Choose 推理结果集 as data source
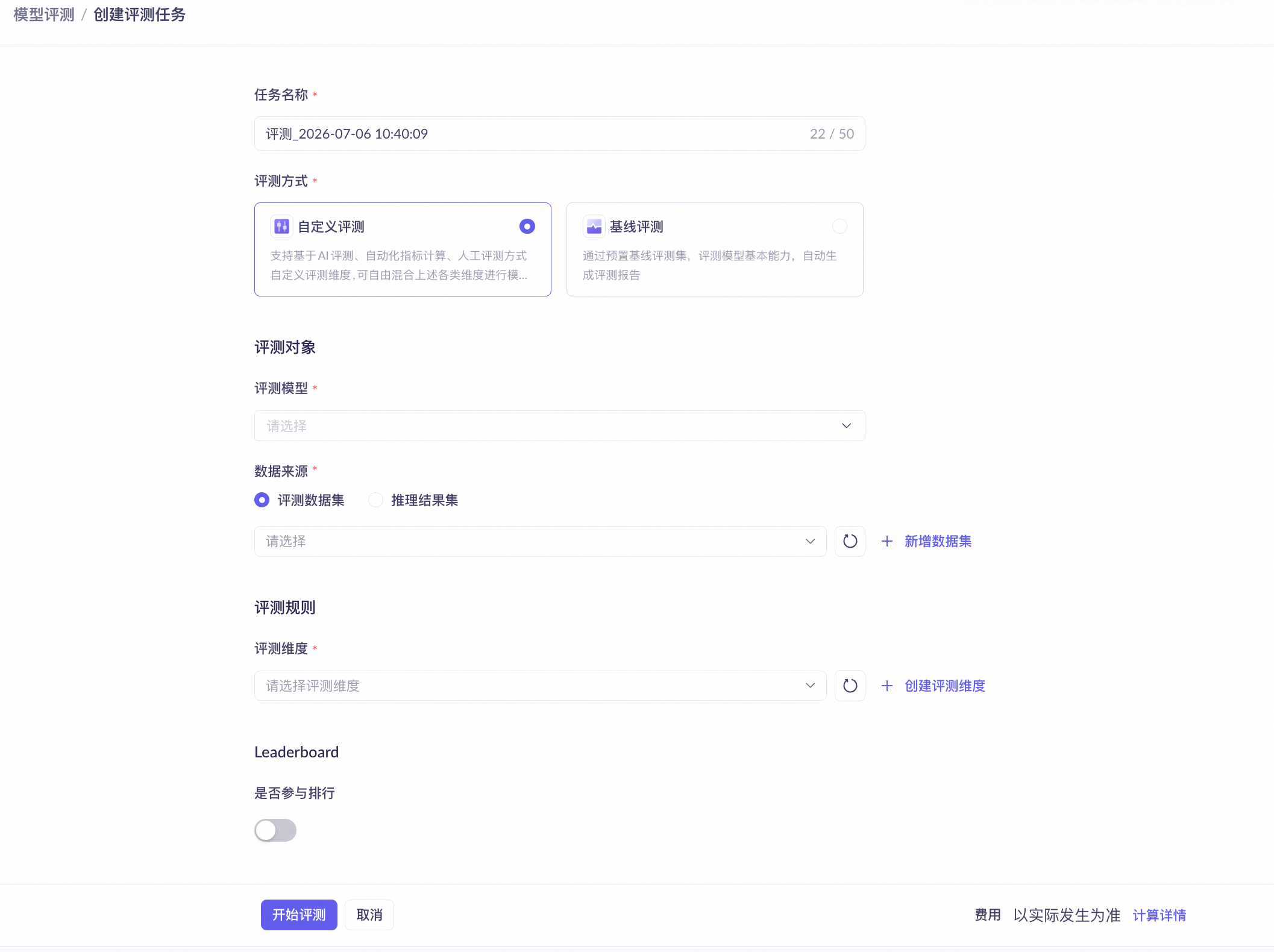 click(x=375, y=500)
